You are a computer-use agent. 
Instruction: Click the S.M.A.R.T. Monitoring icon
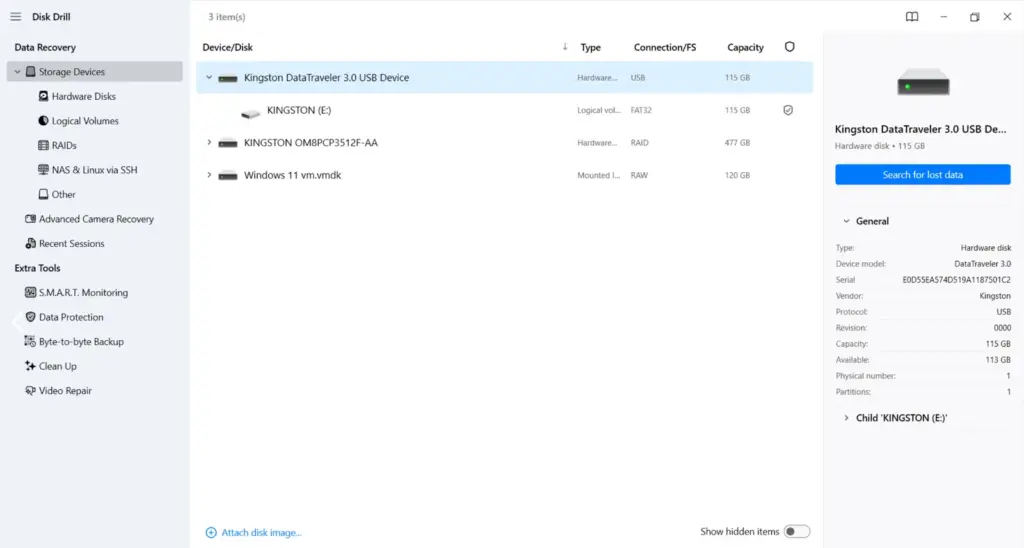pos(30,293)
